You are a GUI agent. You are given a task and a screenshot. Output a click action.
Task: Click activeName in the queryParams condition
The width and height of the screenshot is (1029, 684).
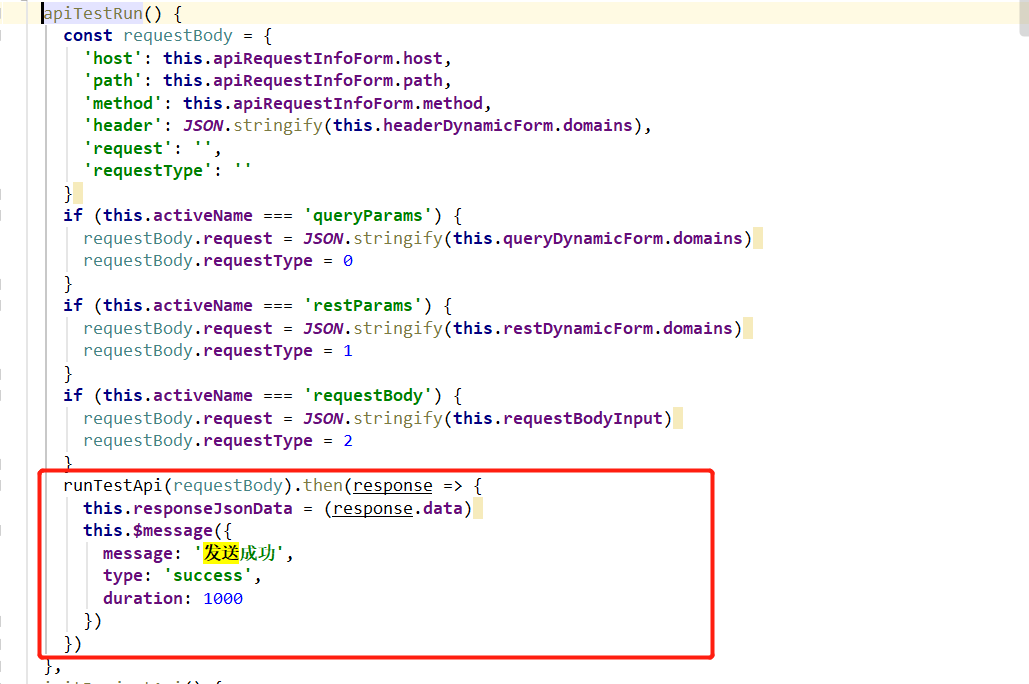(203, 215)
